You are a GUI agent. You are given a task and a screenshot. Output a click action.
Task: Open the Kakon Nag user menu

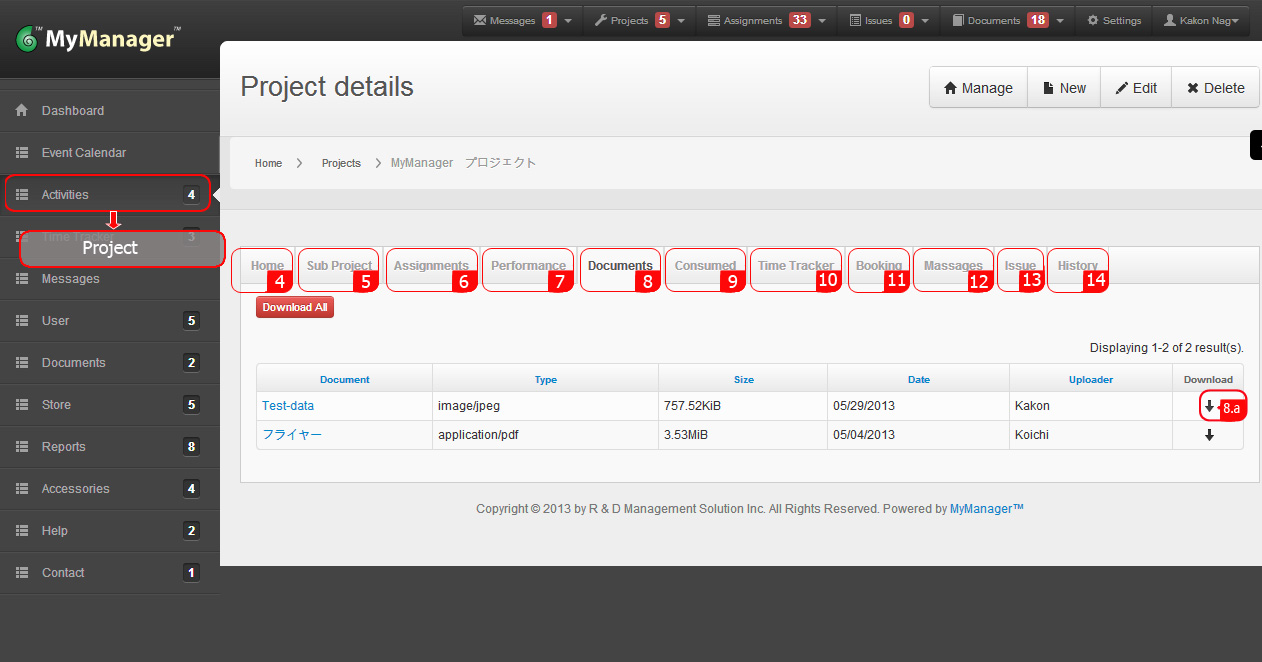point(1201,20)
